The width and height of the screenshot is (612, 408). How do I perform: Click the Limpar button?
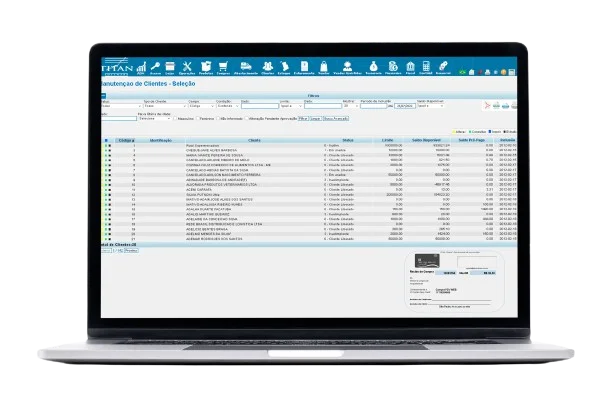(x=315, y=118)
